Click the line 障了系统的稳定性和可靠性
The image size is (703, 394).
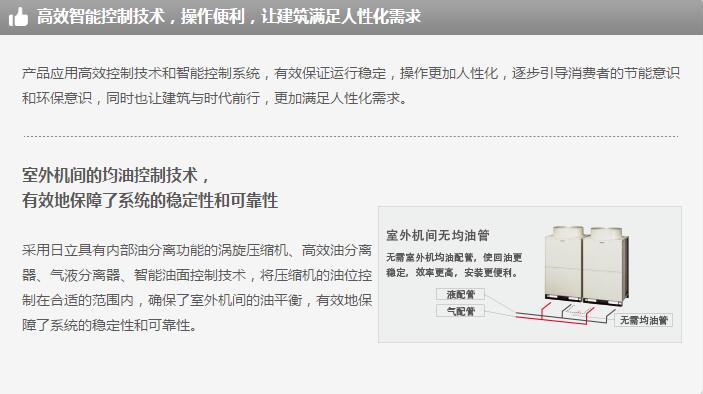(110, 325)
